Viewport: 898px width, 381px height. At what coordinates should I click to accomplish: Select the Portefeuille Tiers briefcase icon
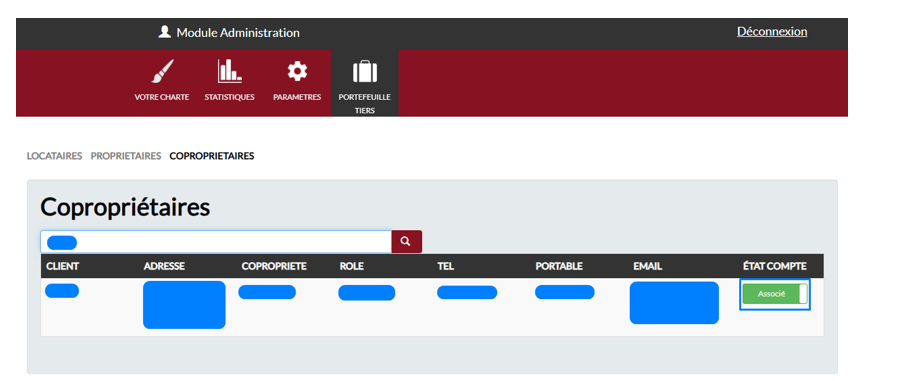click(364, 72)
